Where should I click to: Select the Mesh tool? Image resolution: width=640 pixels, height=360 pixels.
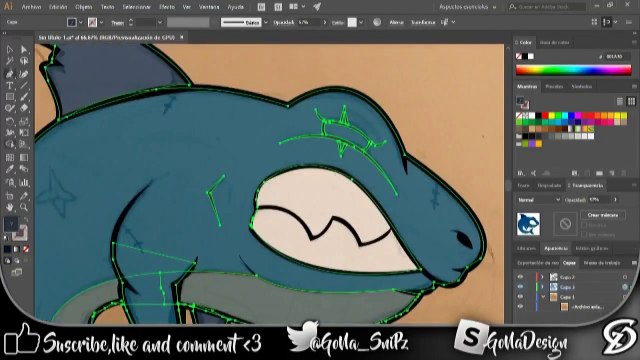(x=9, y=157)
